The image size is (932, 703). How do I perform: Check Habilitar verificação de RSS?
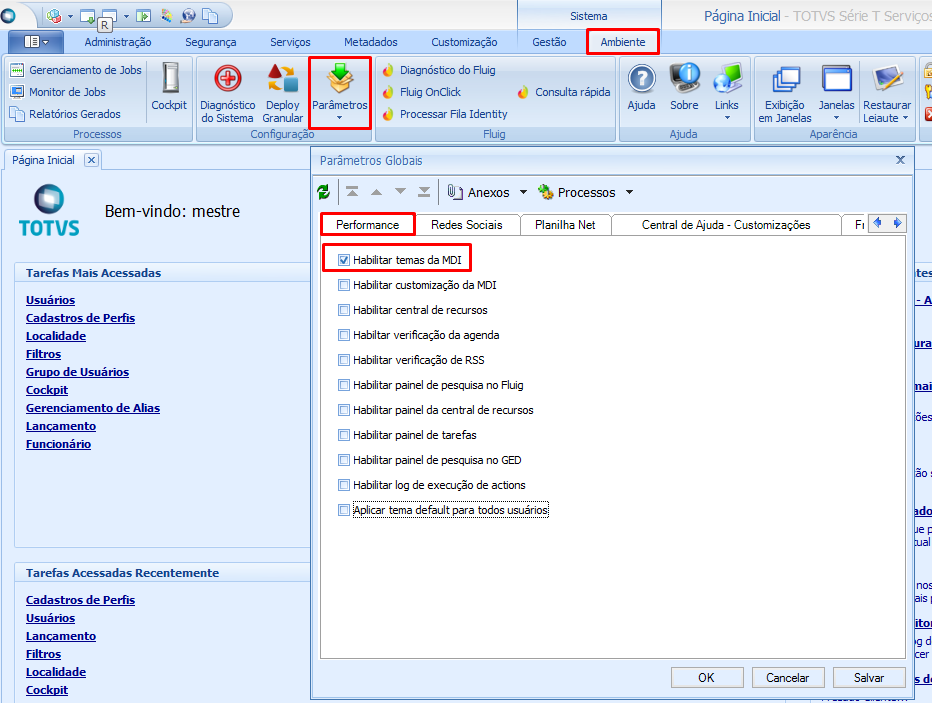344,360
